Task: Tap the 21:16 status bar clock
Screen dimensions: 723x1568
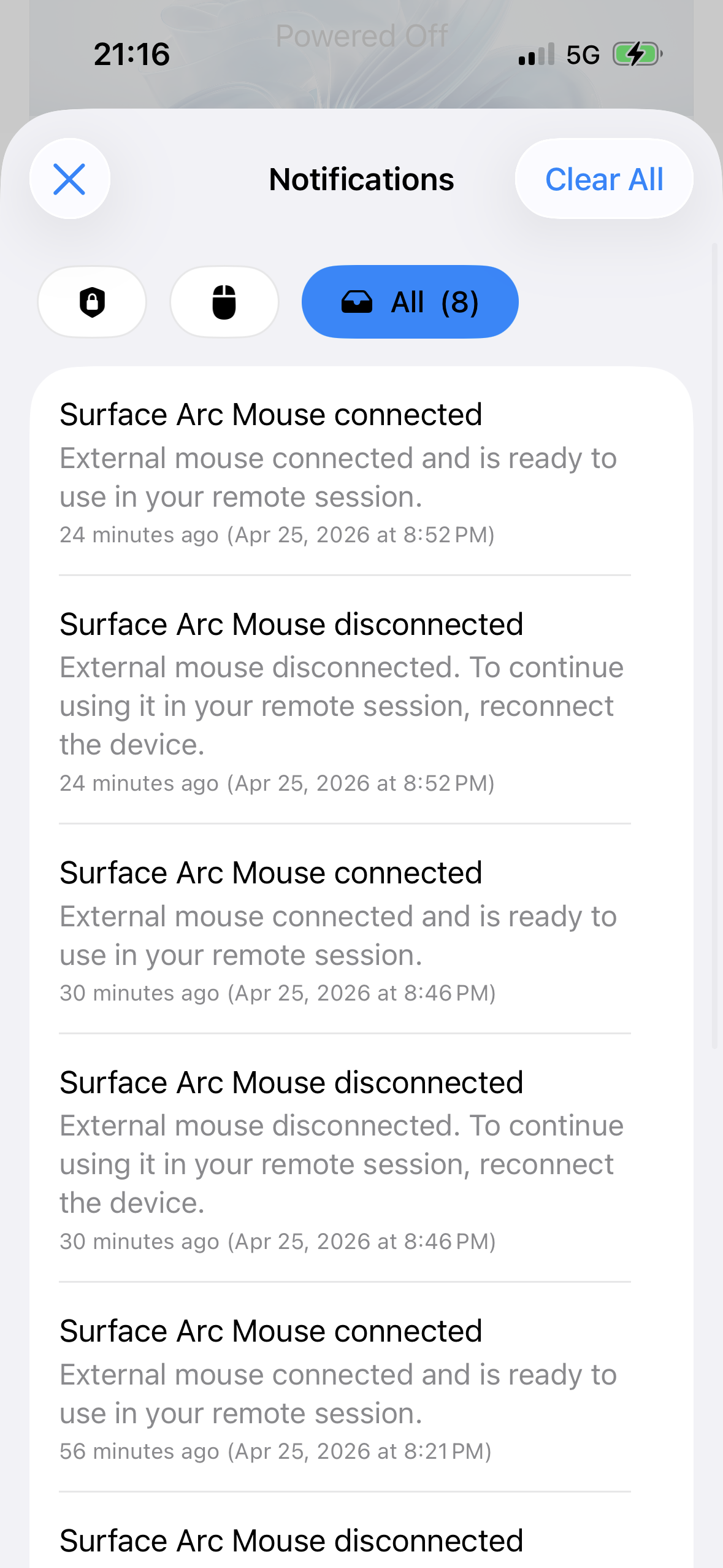Action: [x=132, y=55]
